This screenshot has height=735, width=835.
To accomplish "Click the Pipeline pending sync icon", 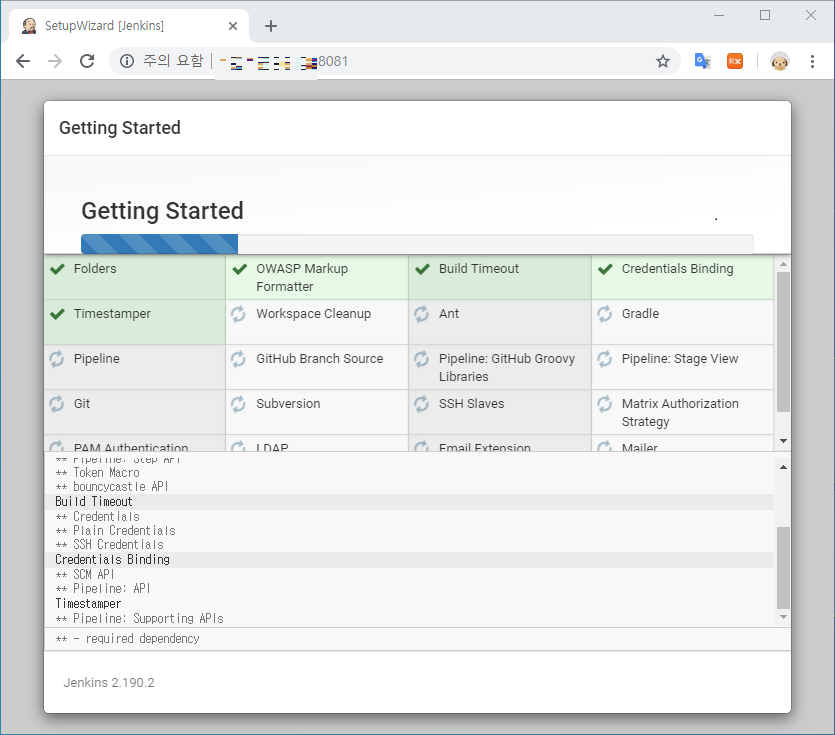I will [x=56, y=359].
